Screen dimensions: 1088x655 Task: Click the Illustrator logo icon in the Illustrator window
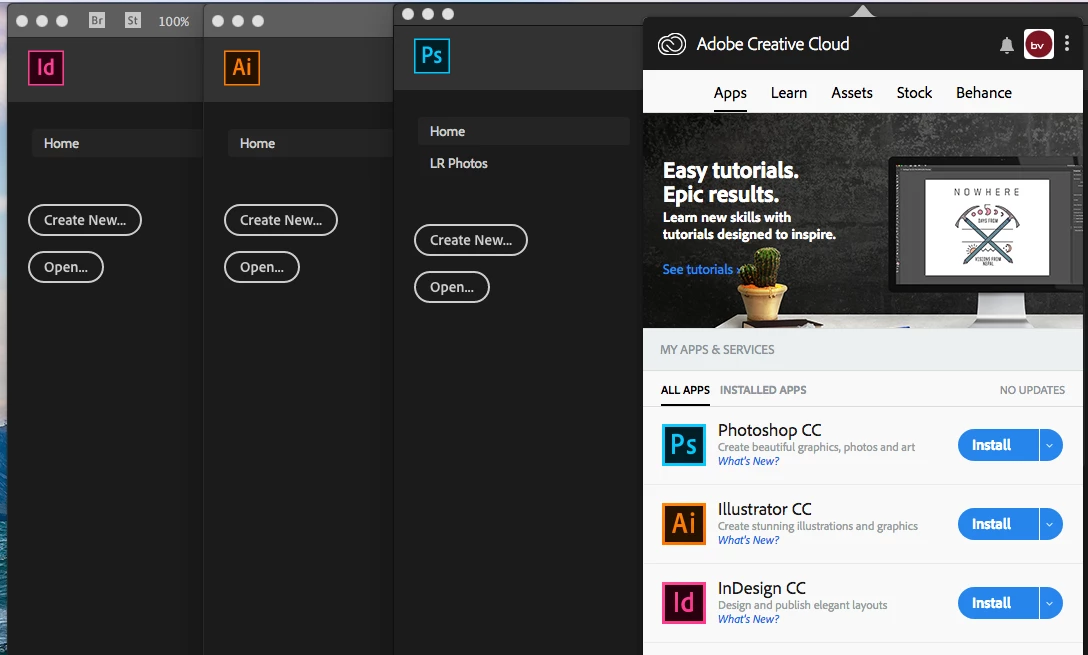(242, 67)
